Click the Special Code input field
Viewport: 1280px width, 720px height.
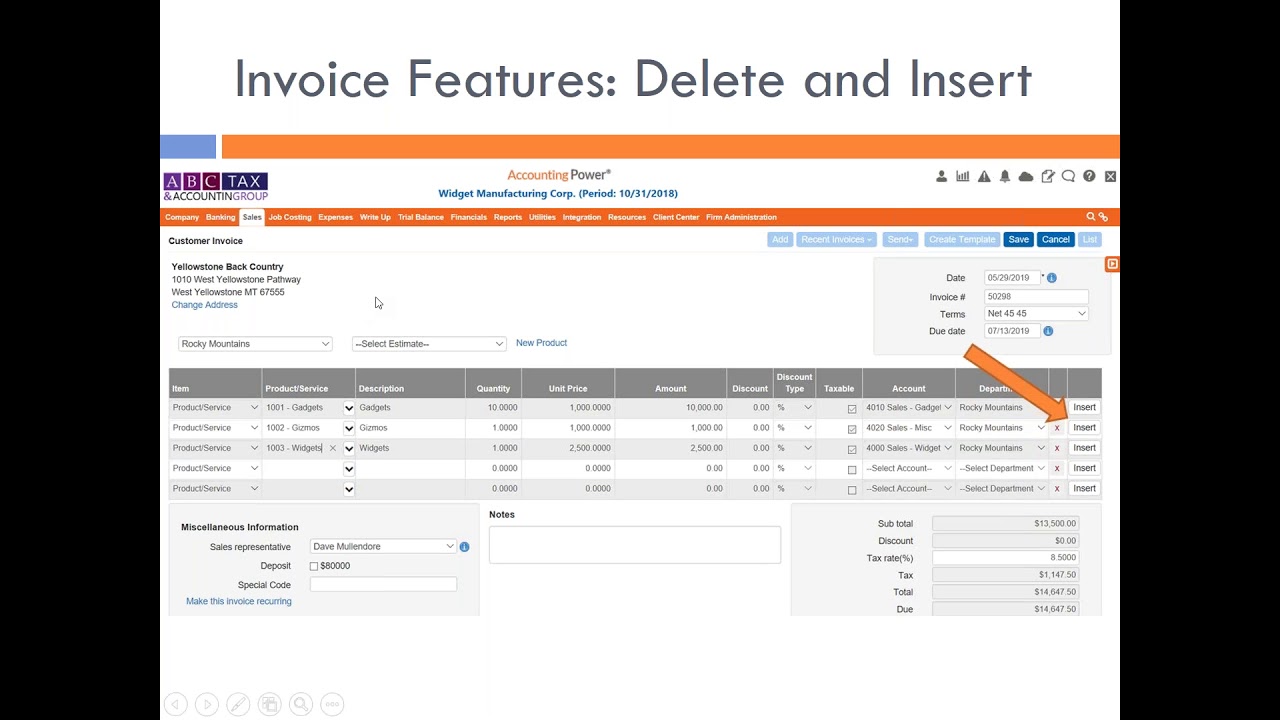[x=383, y=584]
